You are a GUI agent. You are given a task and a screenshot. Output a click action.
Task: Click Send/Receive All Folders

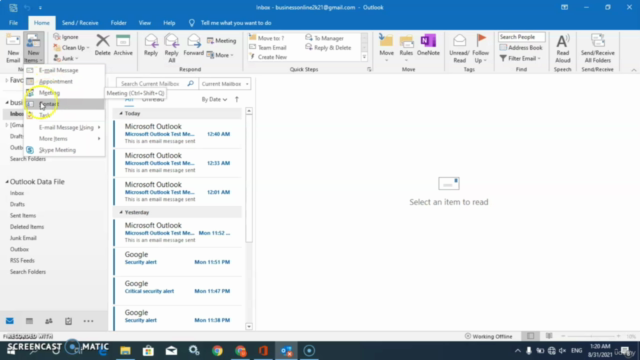(x=598, y=48)
